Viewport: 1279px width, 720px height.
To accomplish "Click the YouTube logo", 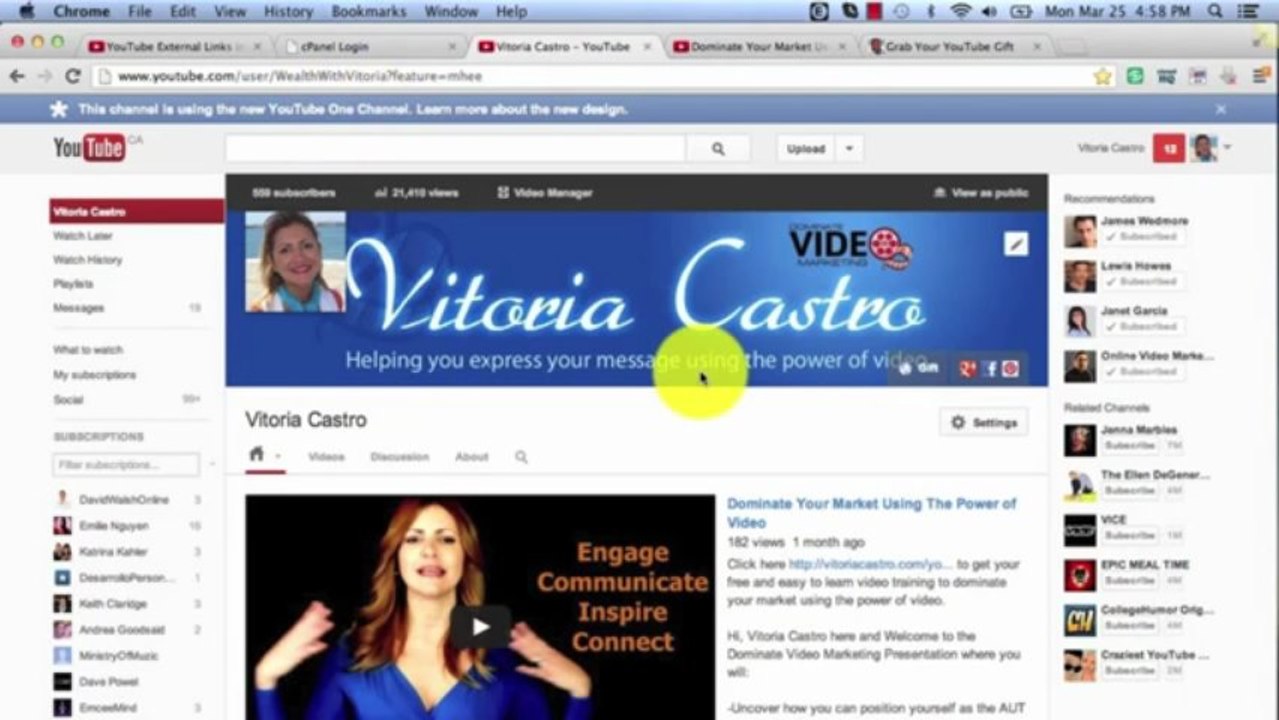I will (x=90, y=148).
